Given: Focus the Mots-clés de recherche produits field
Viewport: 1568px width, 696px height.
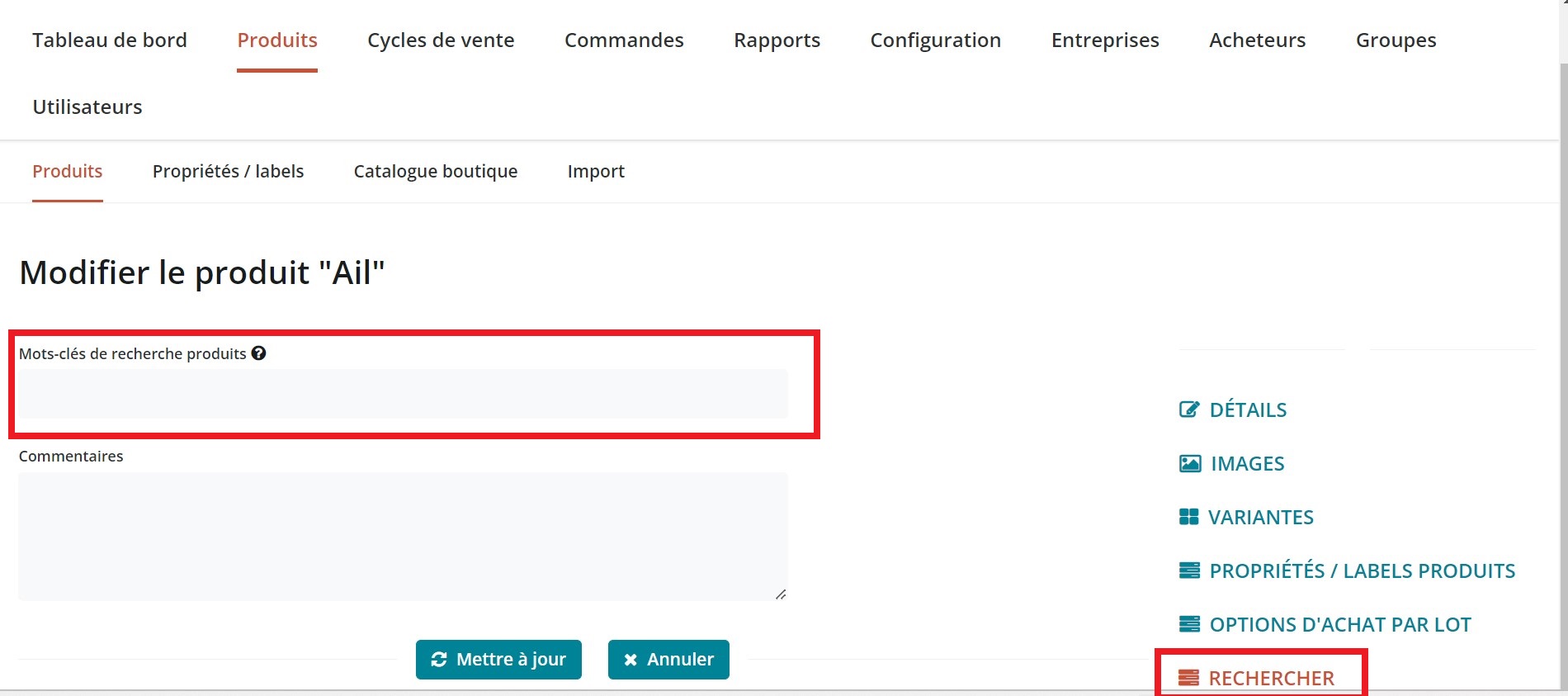Looking at the screenshot, I should 403,394.
